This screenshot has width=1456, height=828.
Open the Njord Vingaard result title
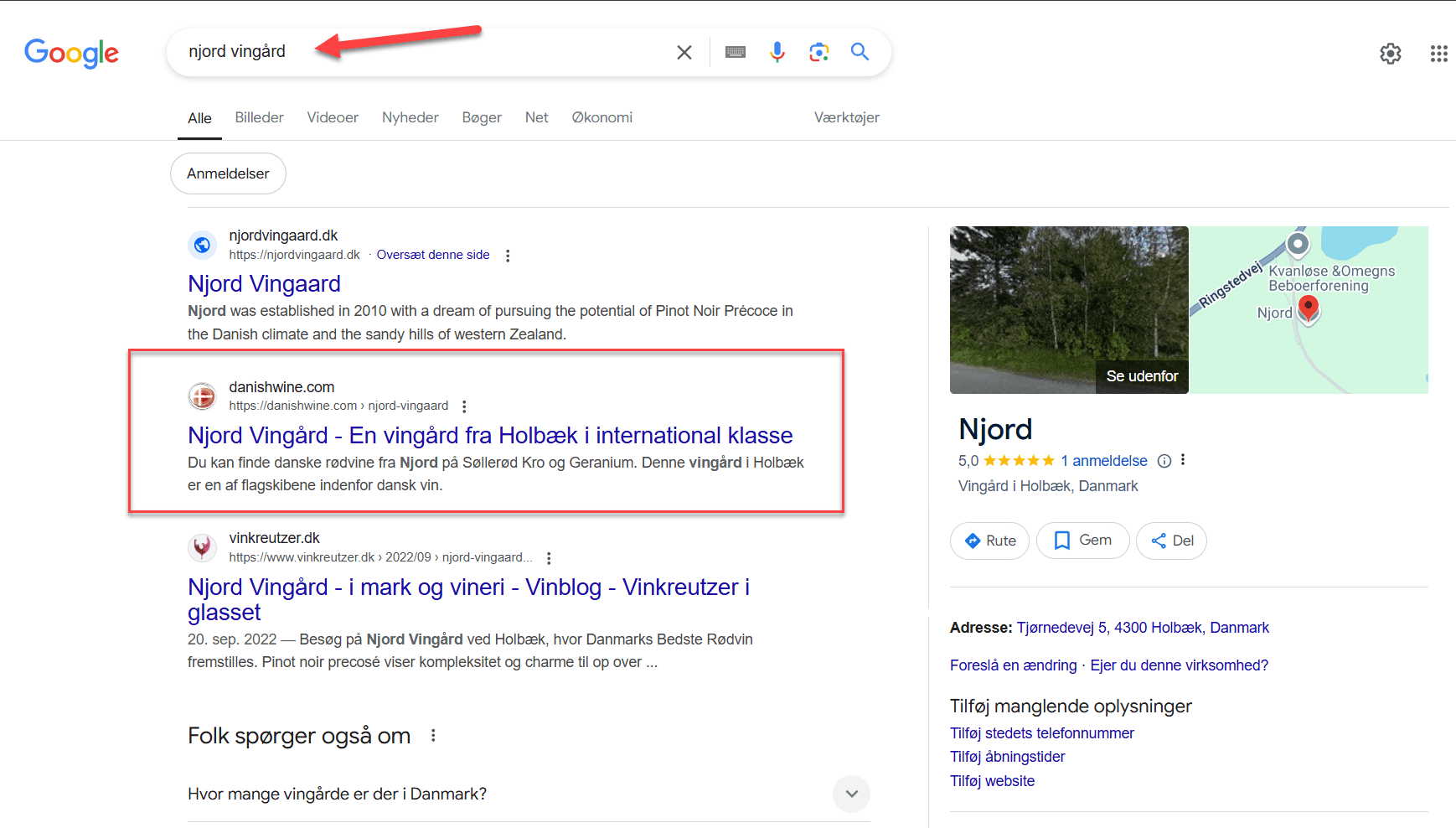(264, 283)
